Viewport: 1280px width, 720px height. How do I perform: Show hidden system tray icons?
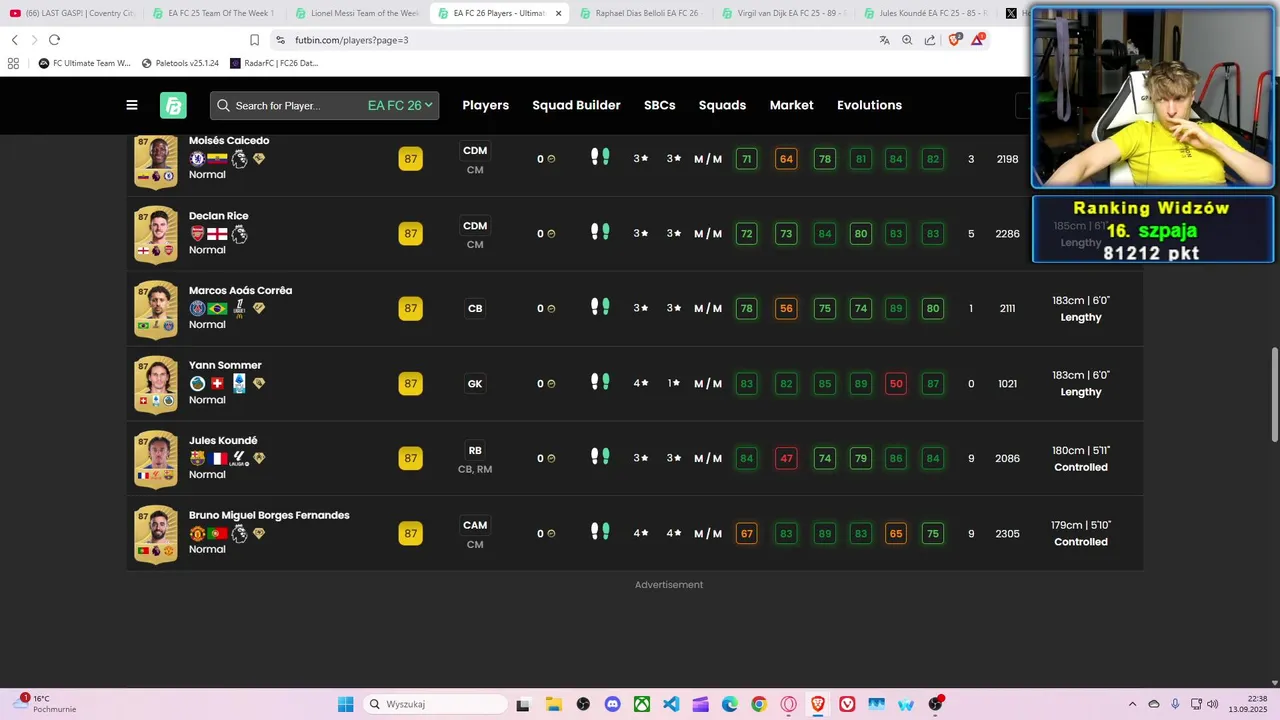pyautogui.click(x=1132, y=704)
